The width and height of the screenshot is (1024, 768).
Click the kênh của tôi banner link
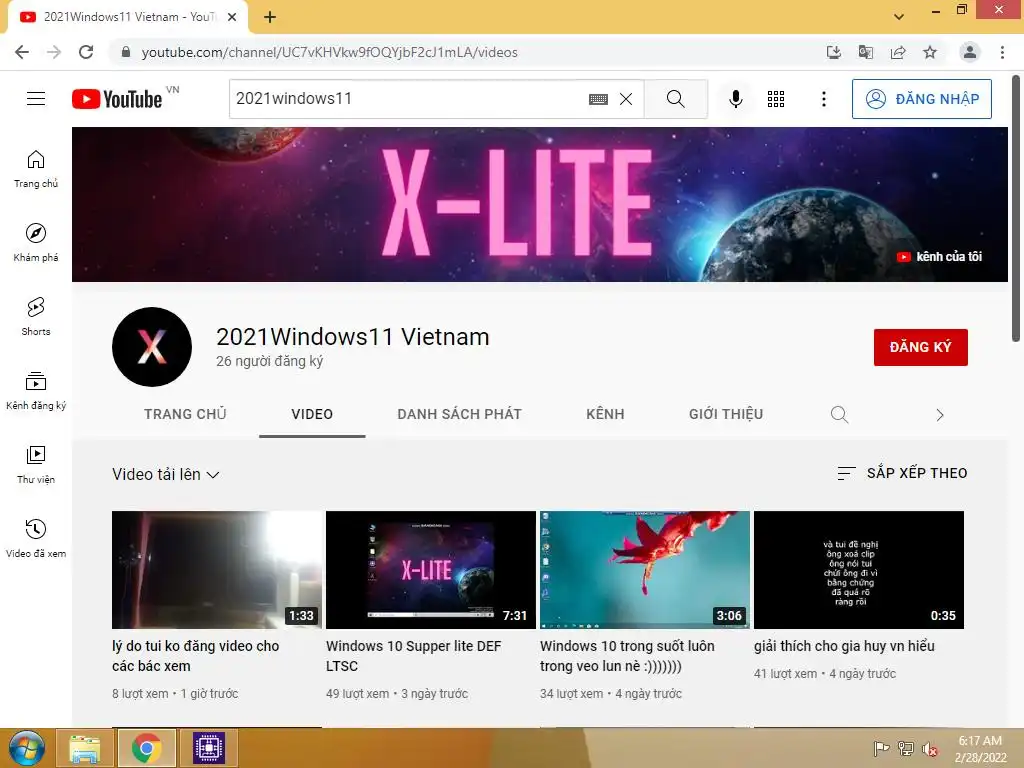point(939,257)
